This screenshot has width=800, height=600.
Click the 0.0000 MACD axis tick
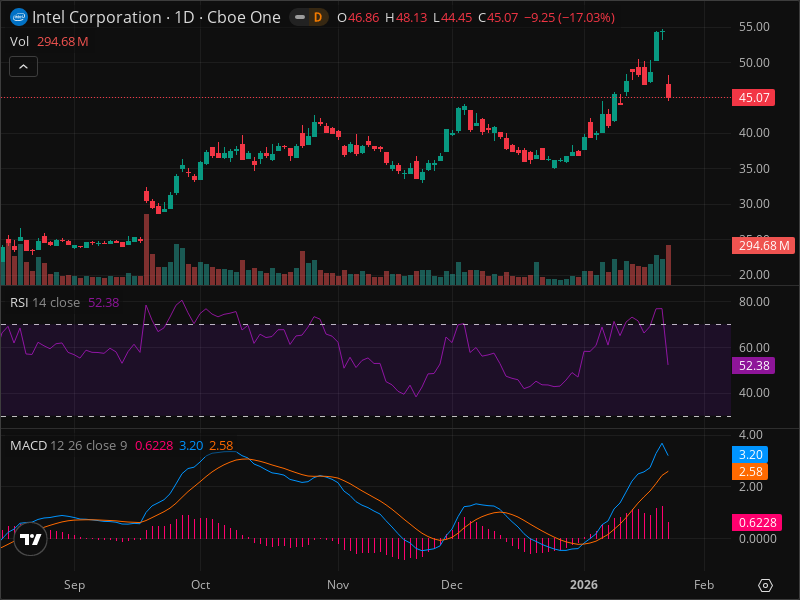[758, 539]
